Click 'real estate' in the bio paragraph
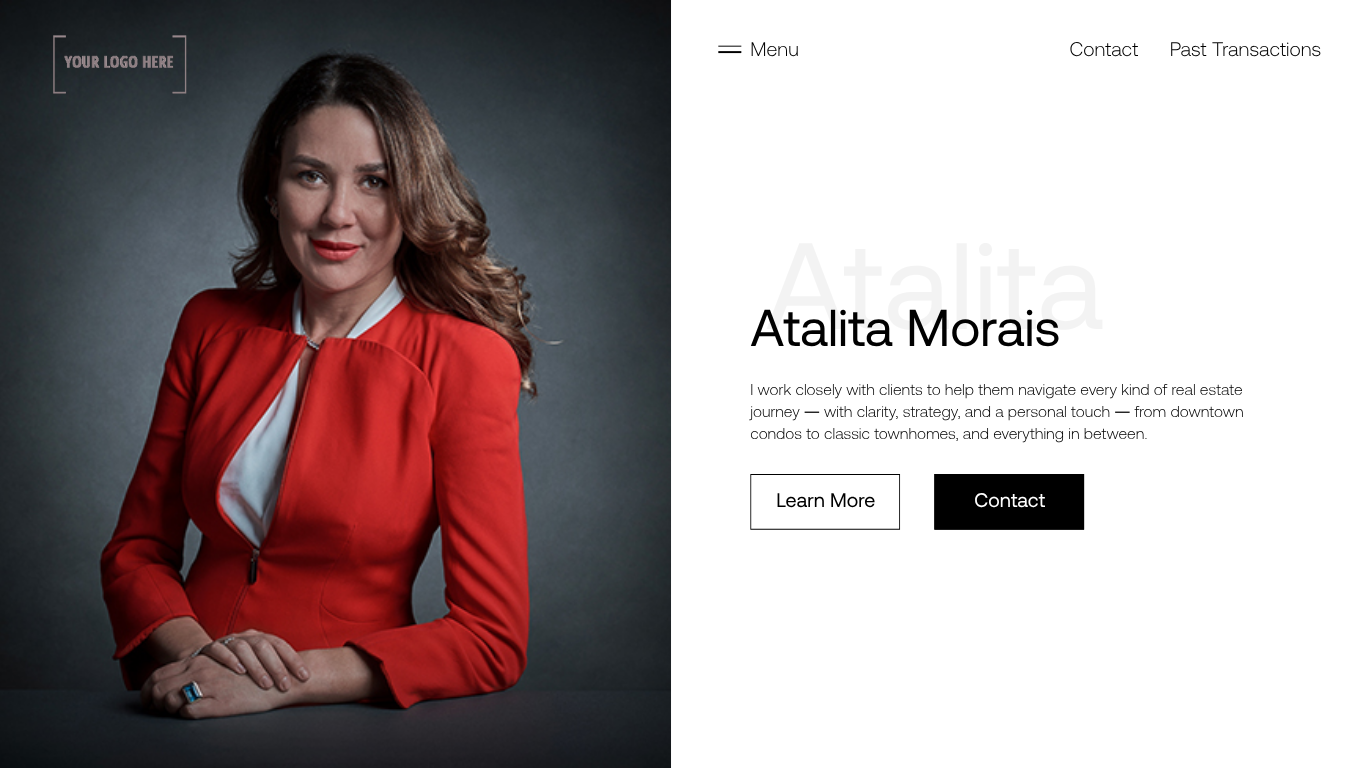This screenshot has height=768, width=1366. coord(1207,390)
